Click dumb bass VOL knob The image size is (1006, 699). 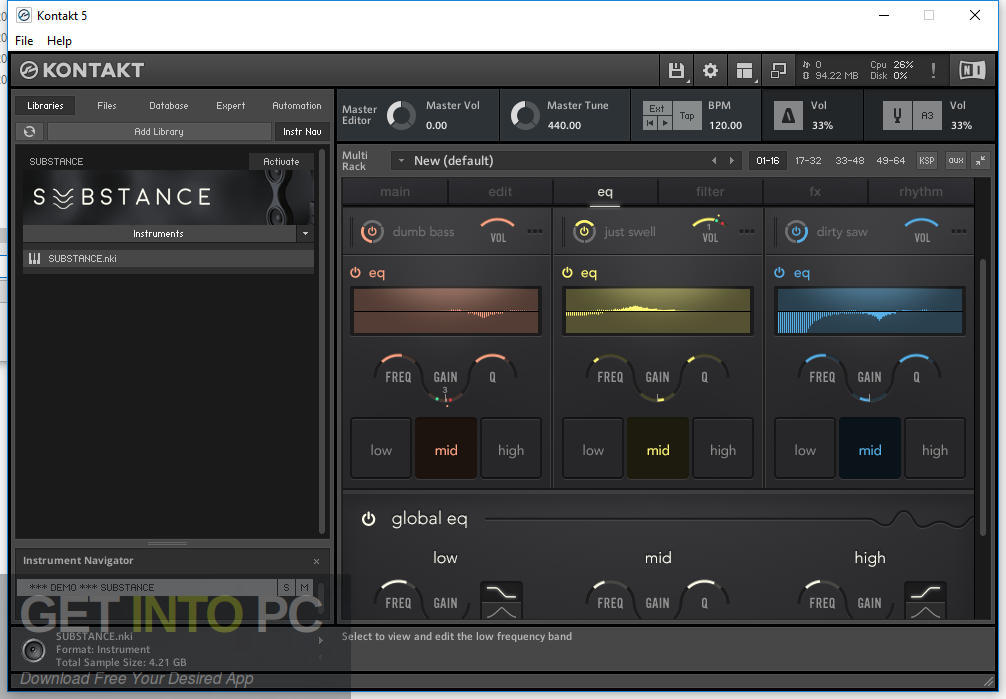[x=498, y=231]
